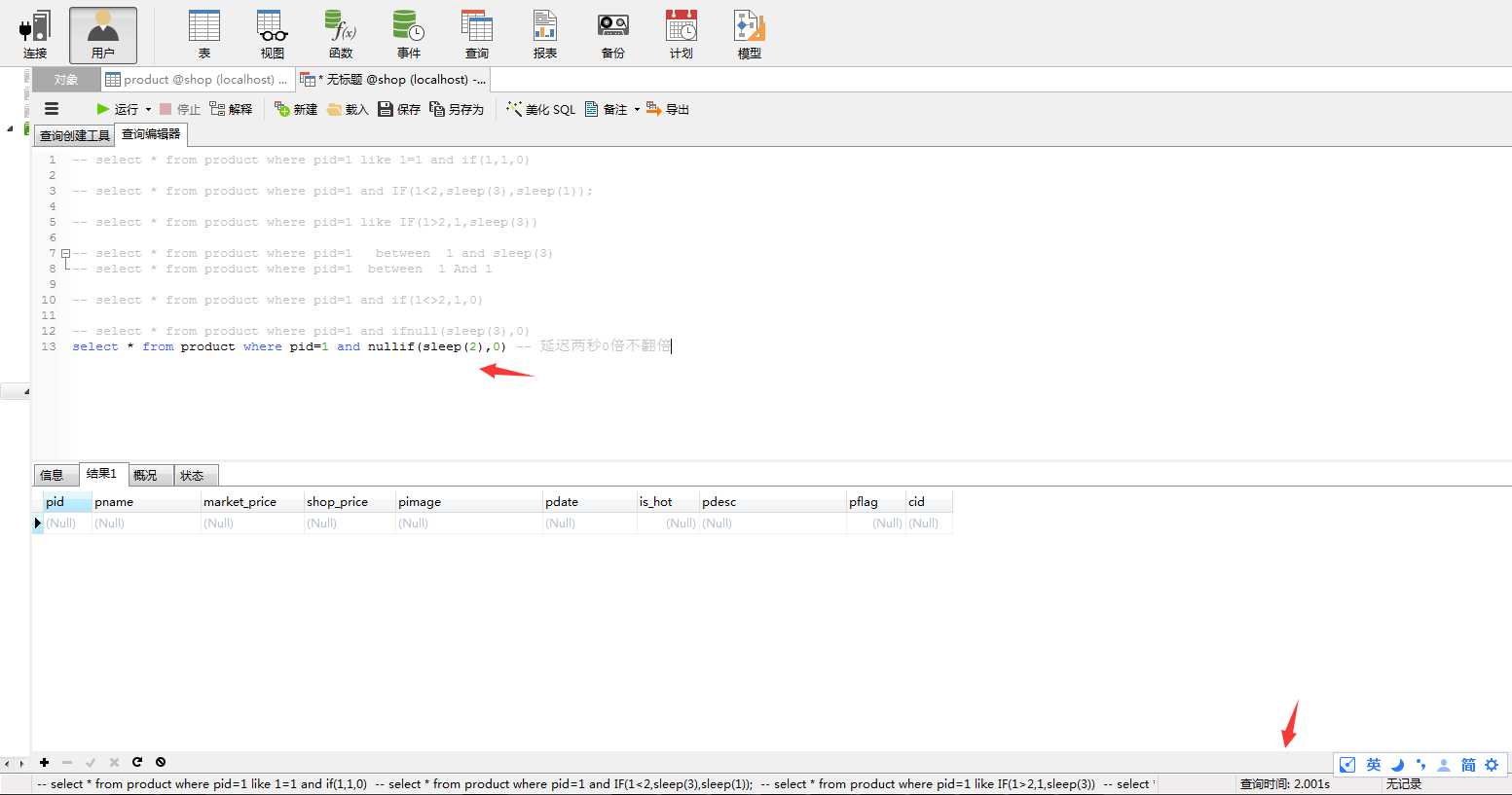This screenshot has width=1512, height=795.
Task: Choose 另存为 to save as
Action: tap(457, 109)
